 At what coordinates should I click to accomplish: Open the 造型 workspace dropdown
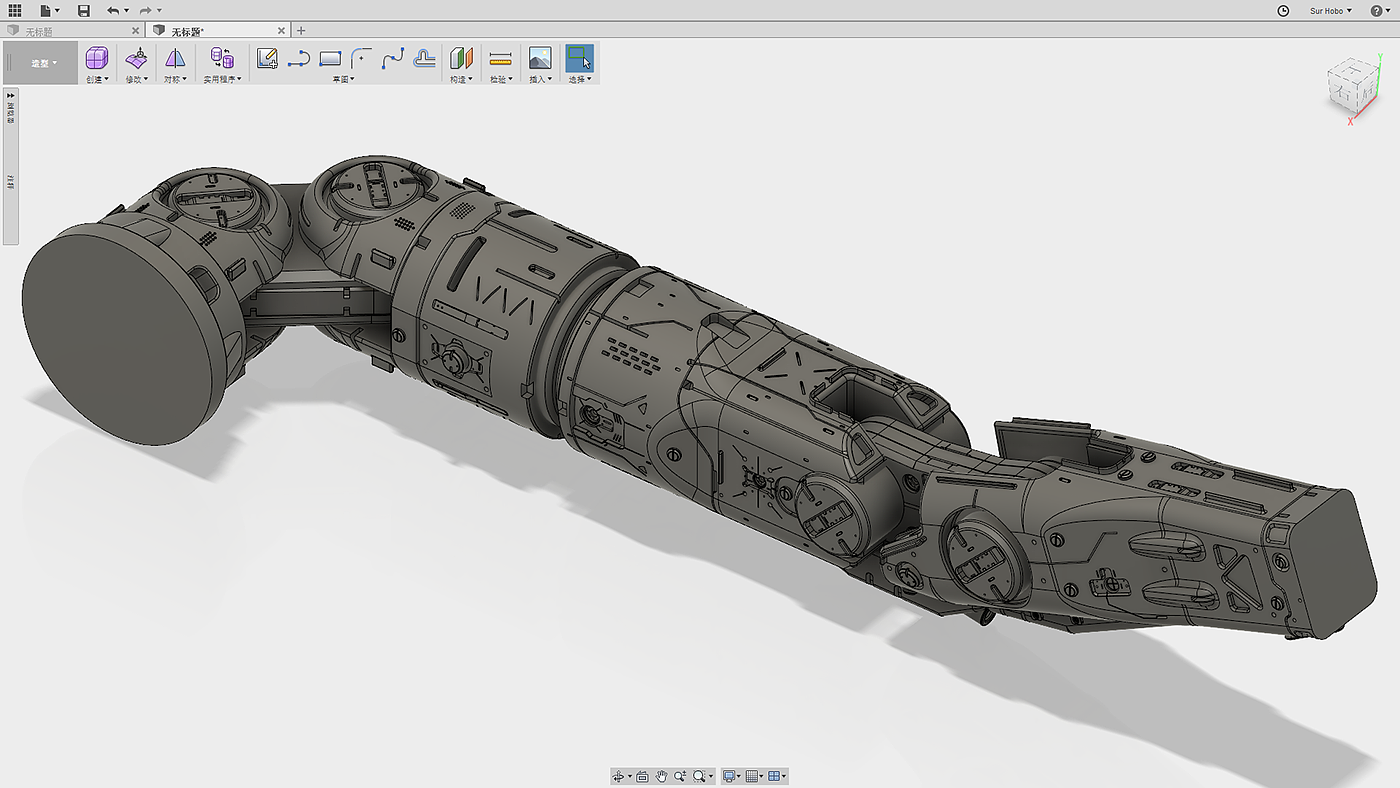[43, 63]
